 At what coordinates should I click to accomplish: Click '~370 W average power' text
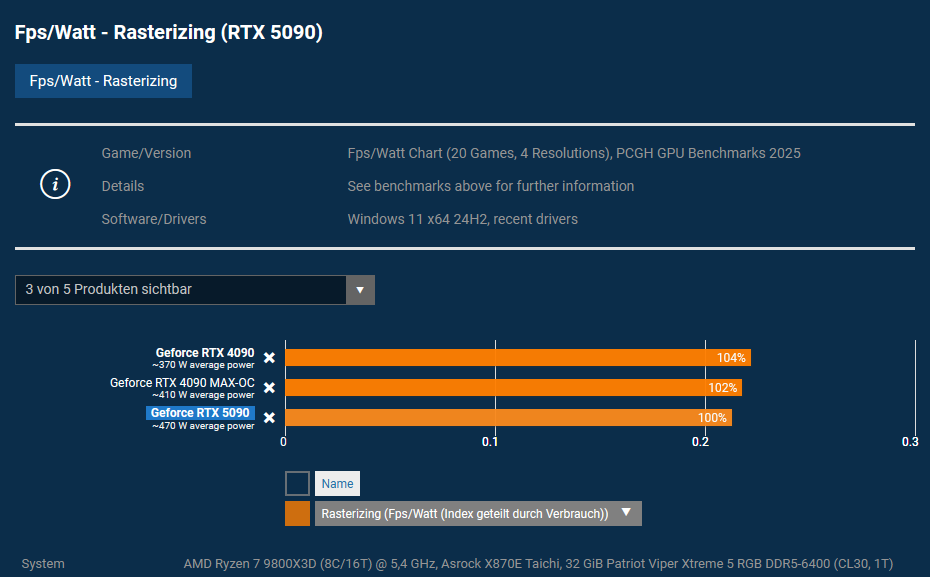(203, 365)
